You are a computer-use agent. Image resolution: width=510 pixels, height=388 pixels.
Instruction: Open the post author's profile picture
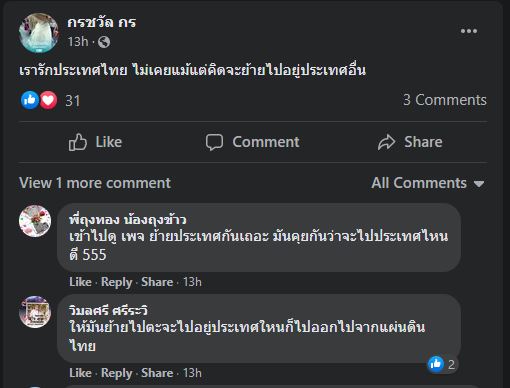[x=39, y=33]
